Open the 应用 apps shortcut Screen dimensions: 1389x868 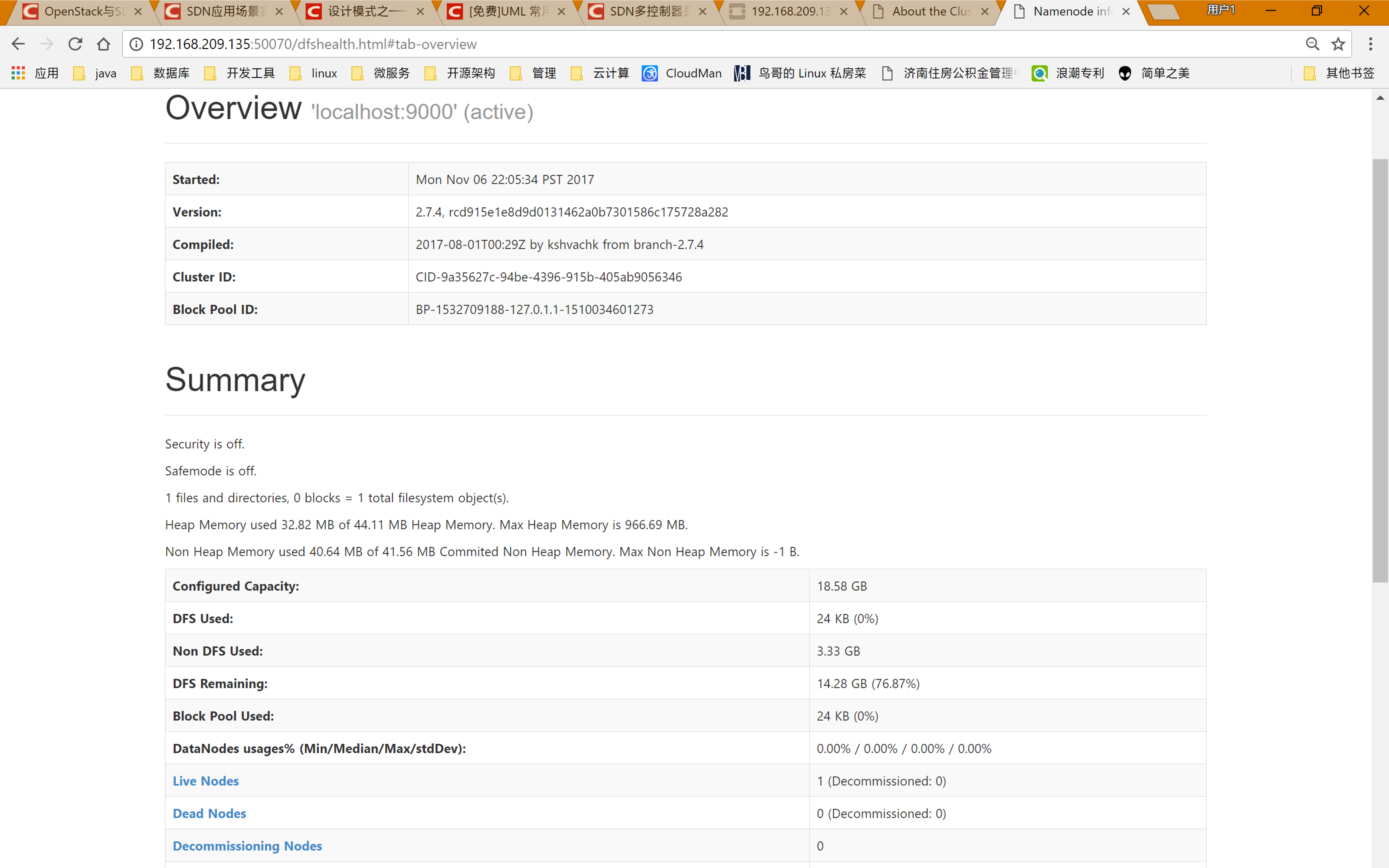[x=35, y=73]
